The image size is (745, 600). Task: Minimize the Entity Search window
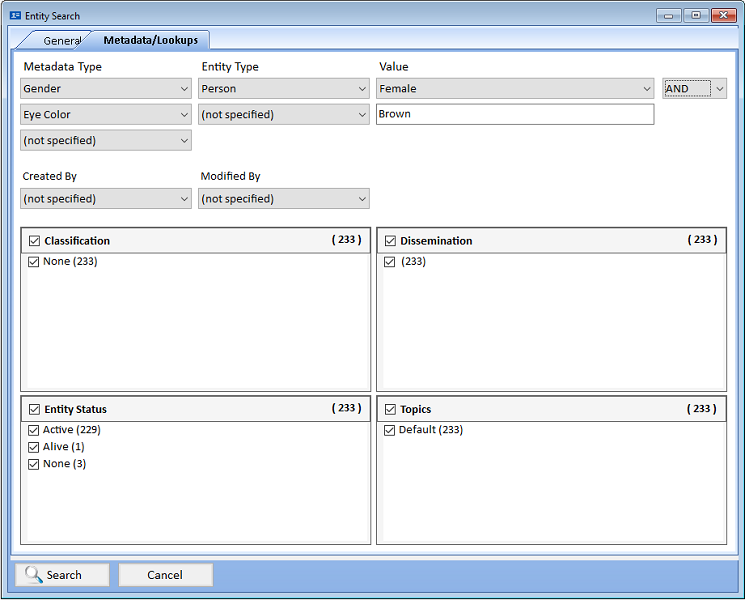[x=669, y=16]
